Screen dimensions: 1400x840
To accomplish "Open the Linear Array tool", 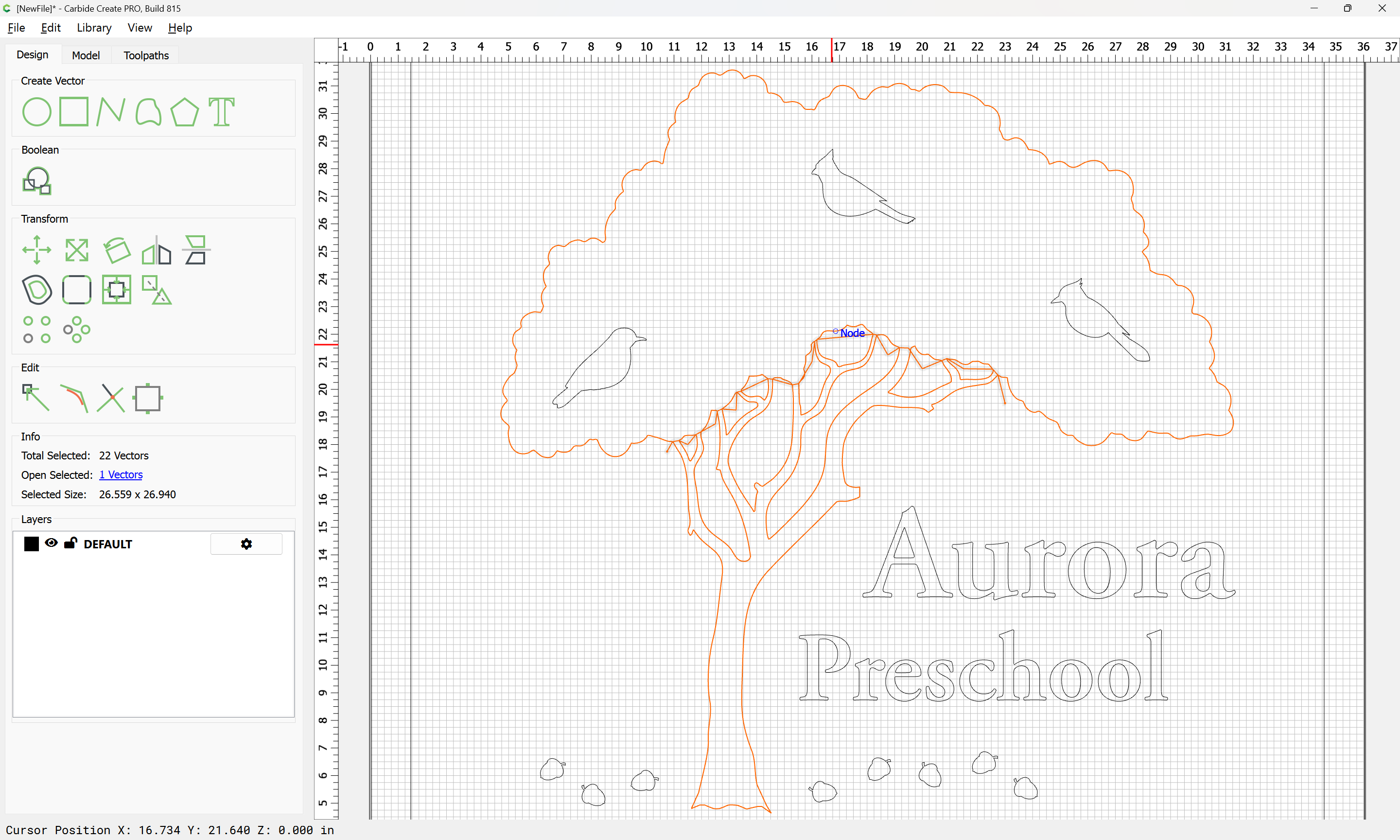I will click(x=37, y=330).
